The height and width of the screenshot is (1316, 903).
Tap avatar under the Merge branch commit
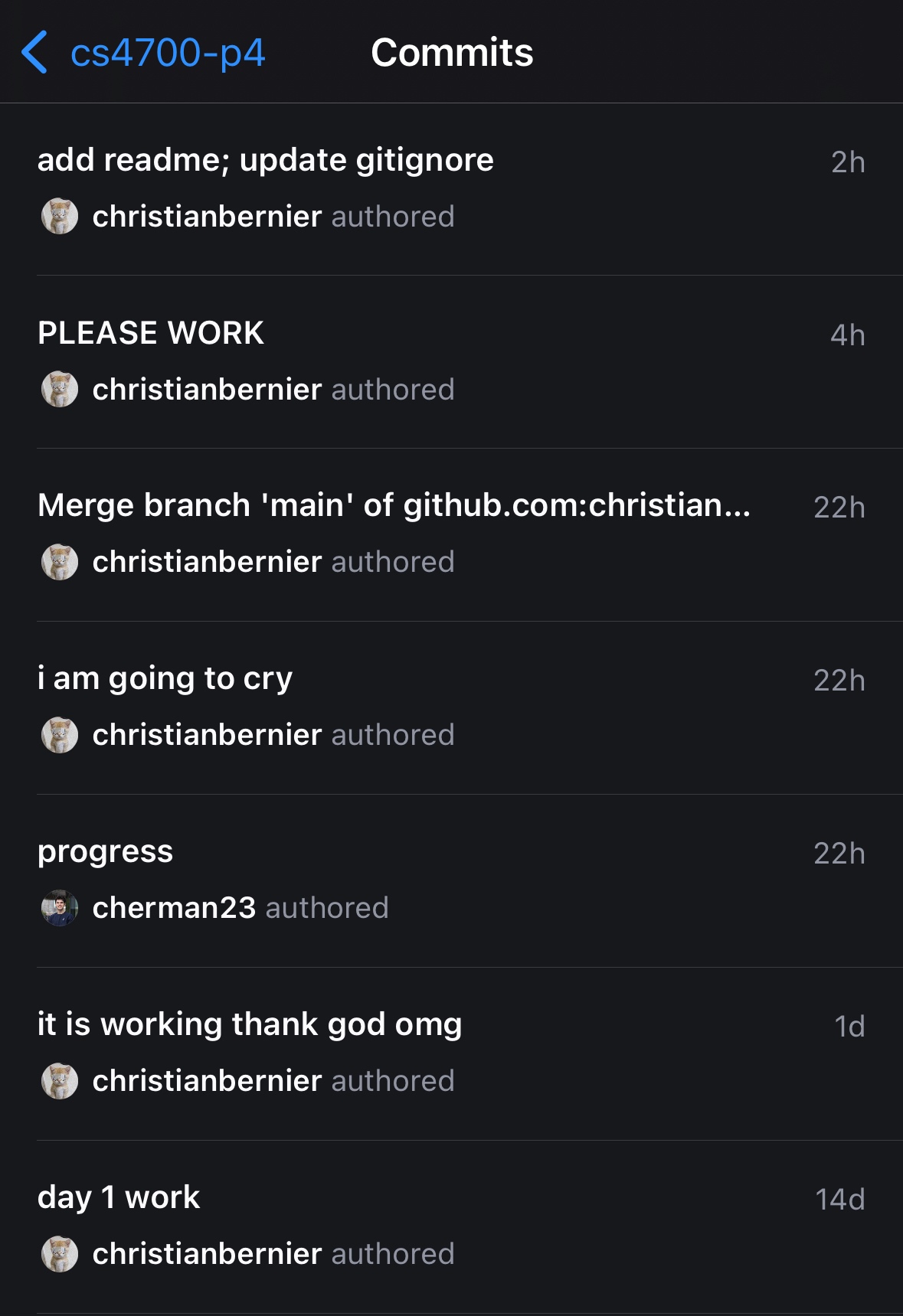[60, 562]
